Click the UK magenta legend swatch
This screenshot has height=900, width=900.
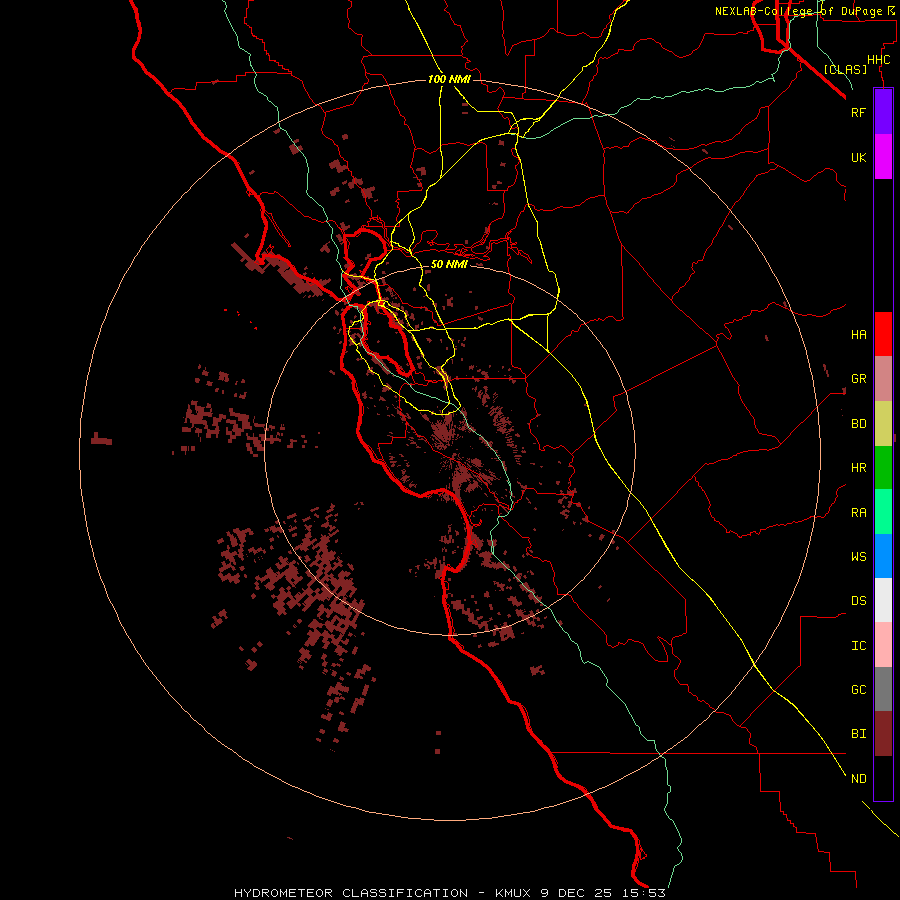[883, 157]
